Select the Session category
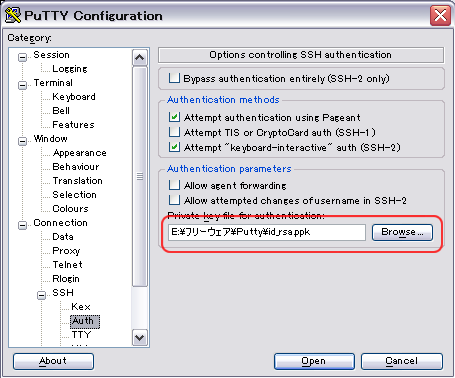 [x=51, y=55]
